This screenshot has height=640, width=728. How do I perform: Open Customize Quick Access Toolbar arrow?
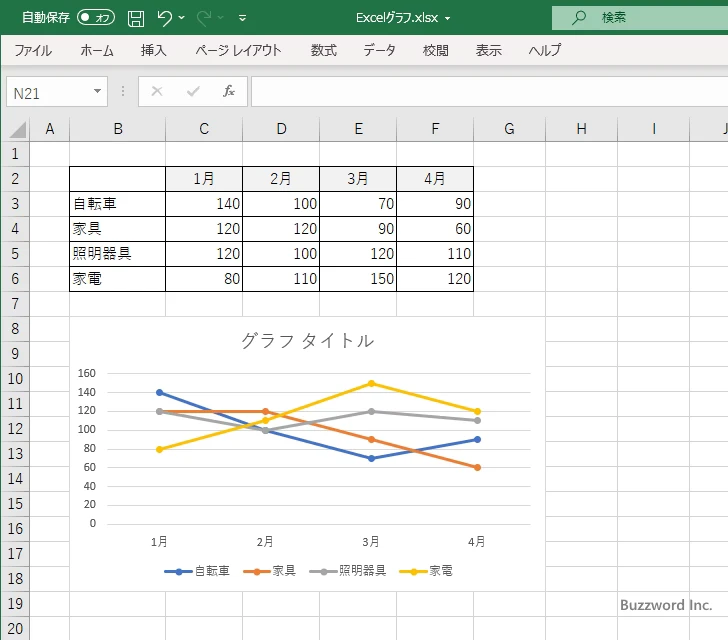[242, 18]
